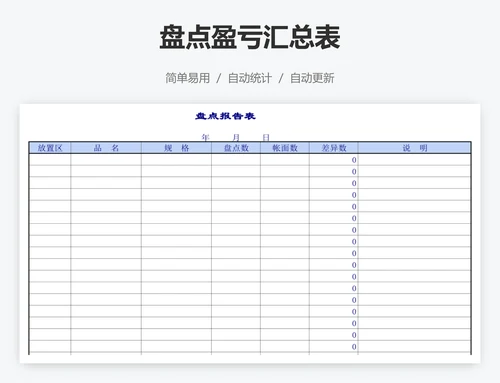Select the 盘点数 column header

click(236, 148)
